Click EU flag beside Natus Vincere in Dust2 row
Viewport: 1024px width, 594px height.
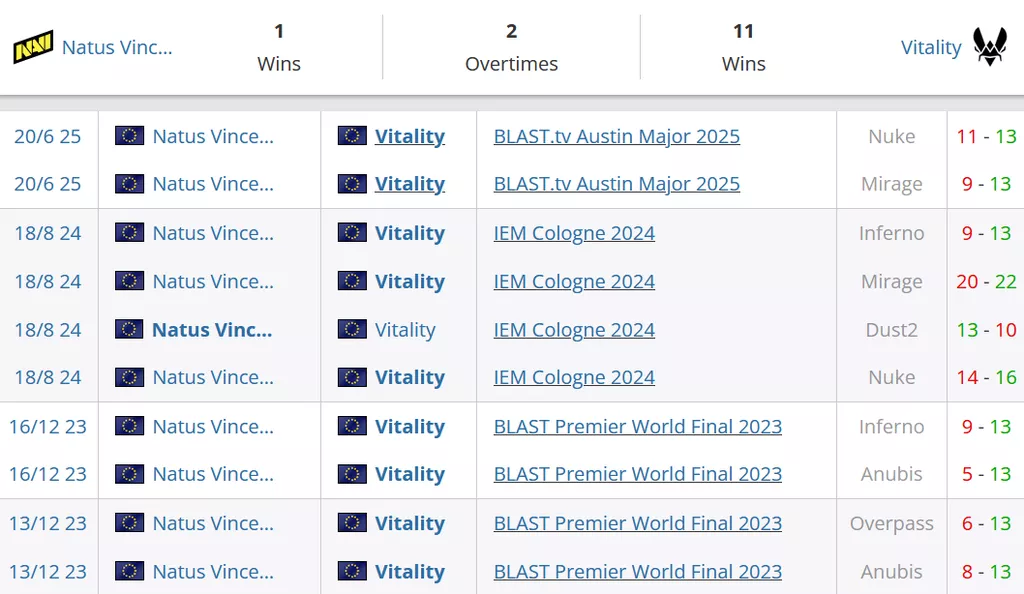129,329
